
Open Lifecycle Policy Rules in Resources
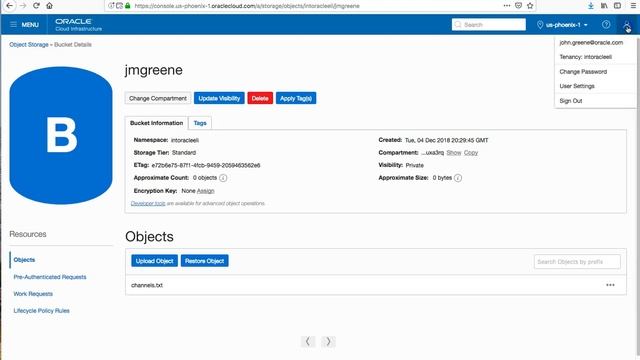pyautogui.click(x=42, y=311)
